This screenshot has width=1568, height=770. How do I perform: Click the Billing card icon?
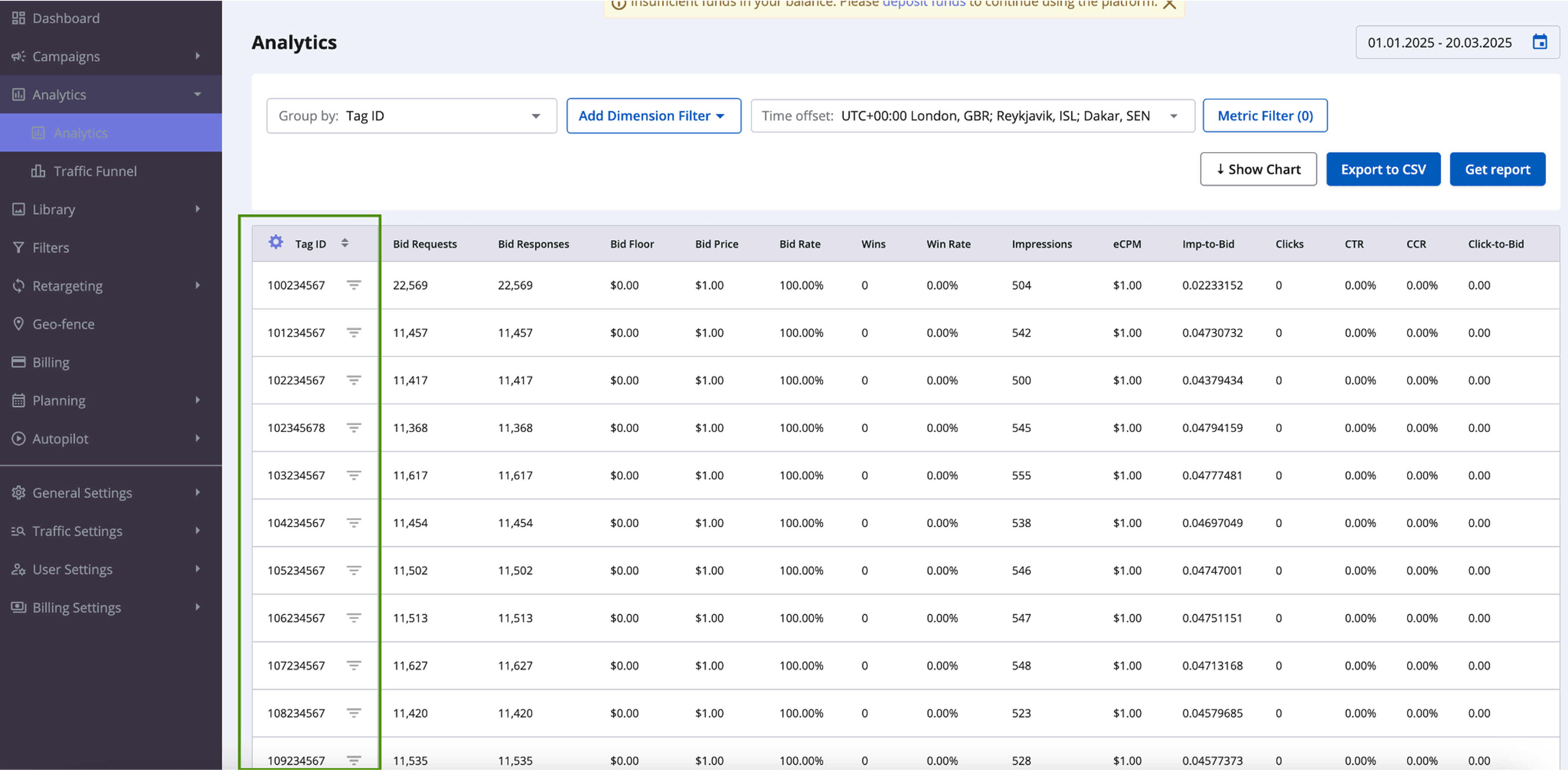point(18,361)
